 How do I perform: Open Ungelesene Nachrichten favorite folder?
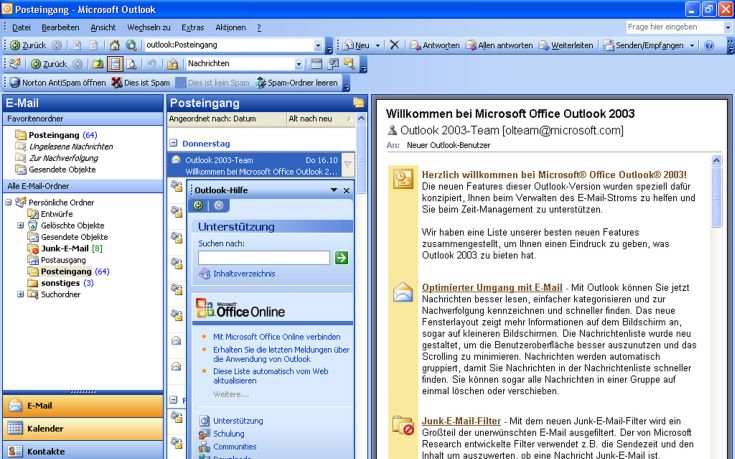(x=64, y=146)
